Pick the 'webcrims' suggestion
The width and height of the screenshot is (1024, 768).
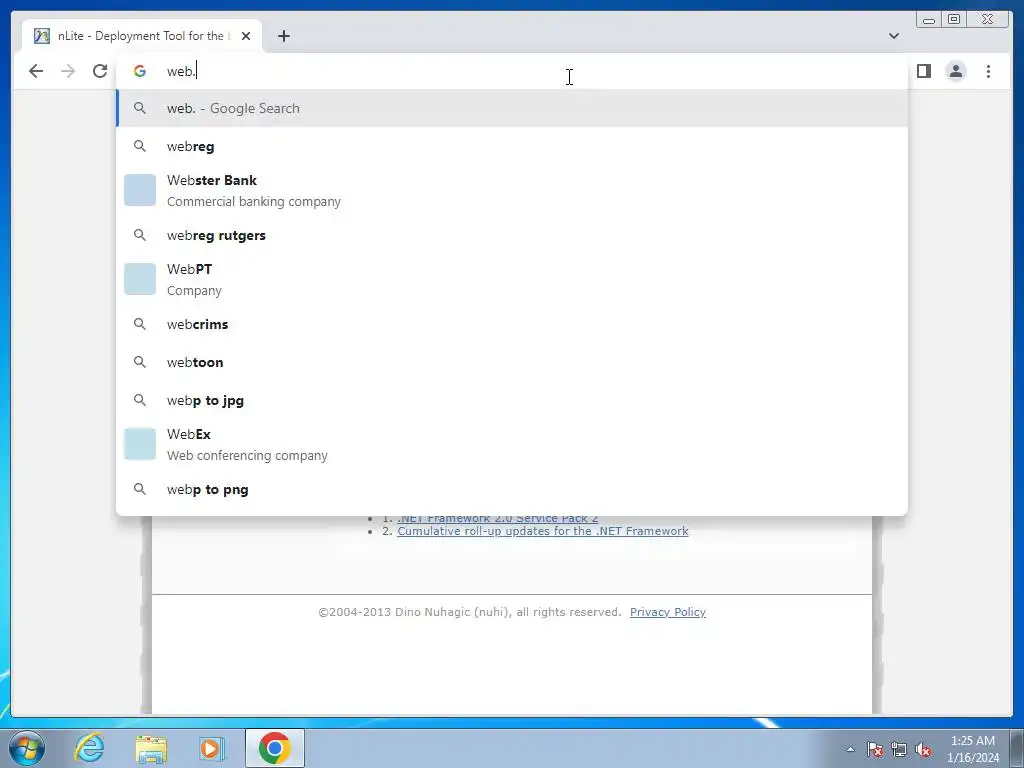tap(512, 324)
